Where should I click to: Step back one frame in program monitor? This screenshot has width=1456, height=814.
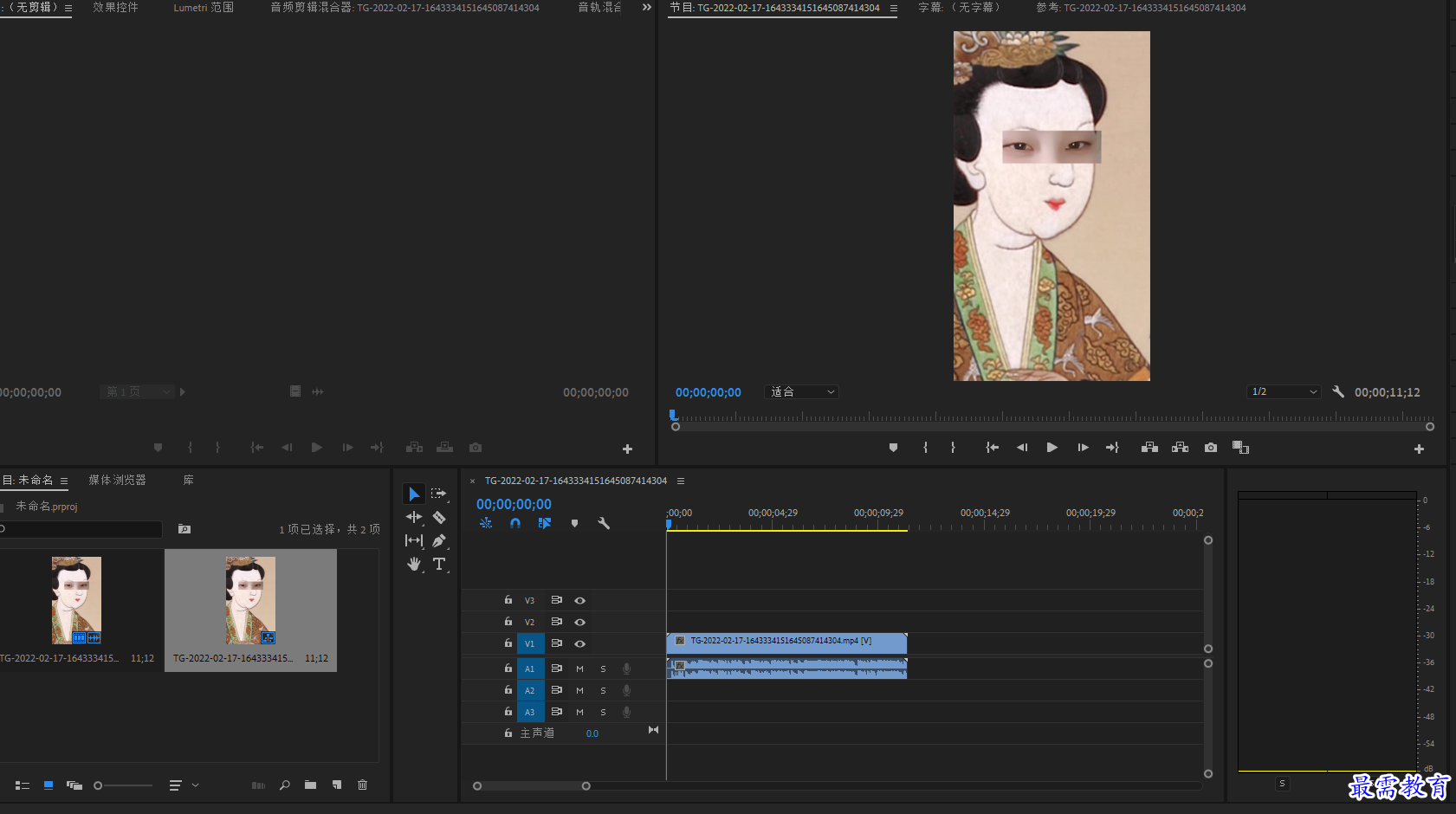click(1022, 448)
